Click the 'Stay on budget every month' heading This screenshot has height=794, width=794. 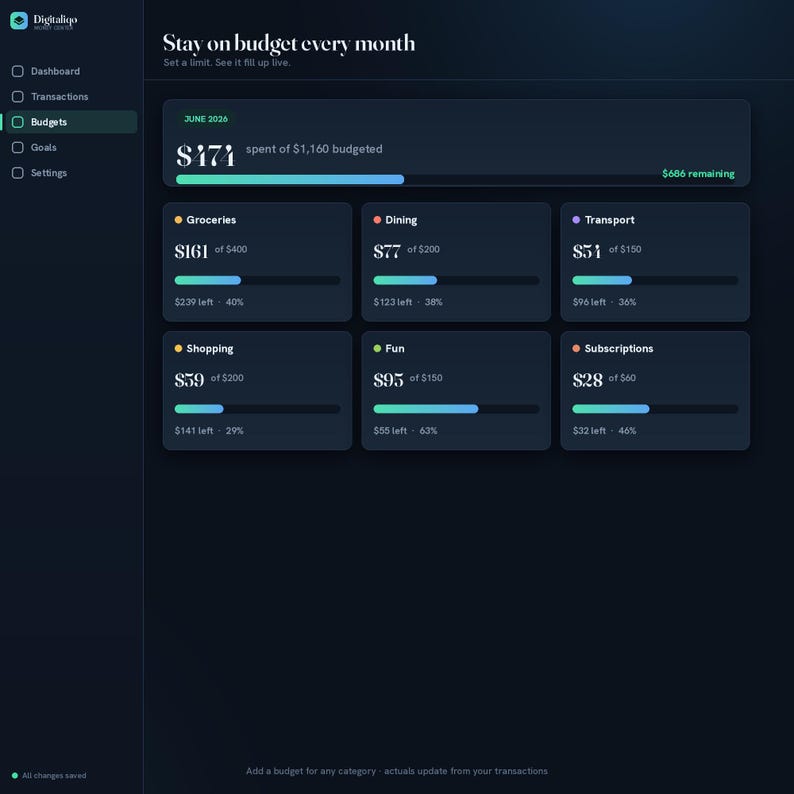tap(289, 43)
